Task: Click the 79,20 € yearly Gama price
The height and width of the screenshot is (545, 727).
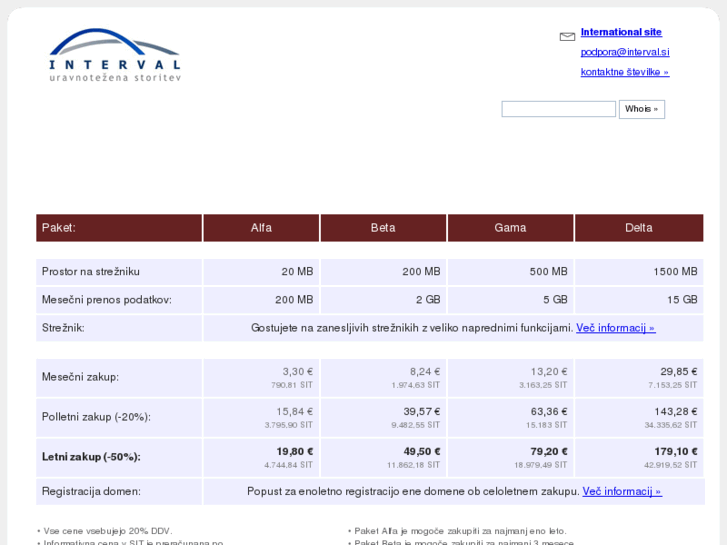Action: (x=549, y=451)
